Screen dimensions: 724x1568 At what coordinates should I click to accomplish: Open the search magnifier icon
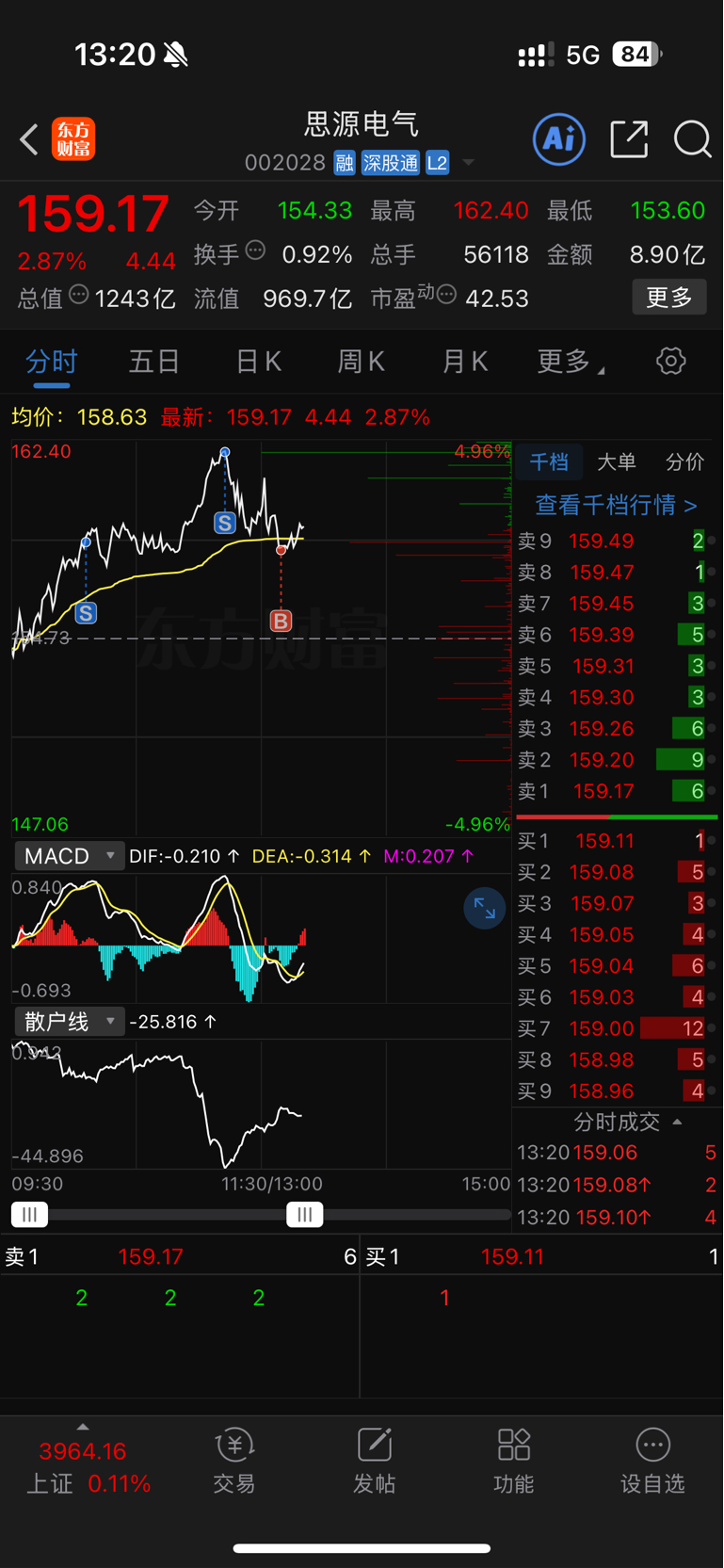[x=693, y=139]
